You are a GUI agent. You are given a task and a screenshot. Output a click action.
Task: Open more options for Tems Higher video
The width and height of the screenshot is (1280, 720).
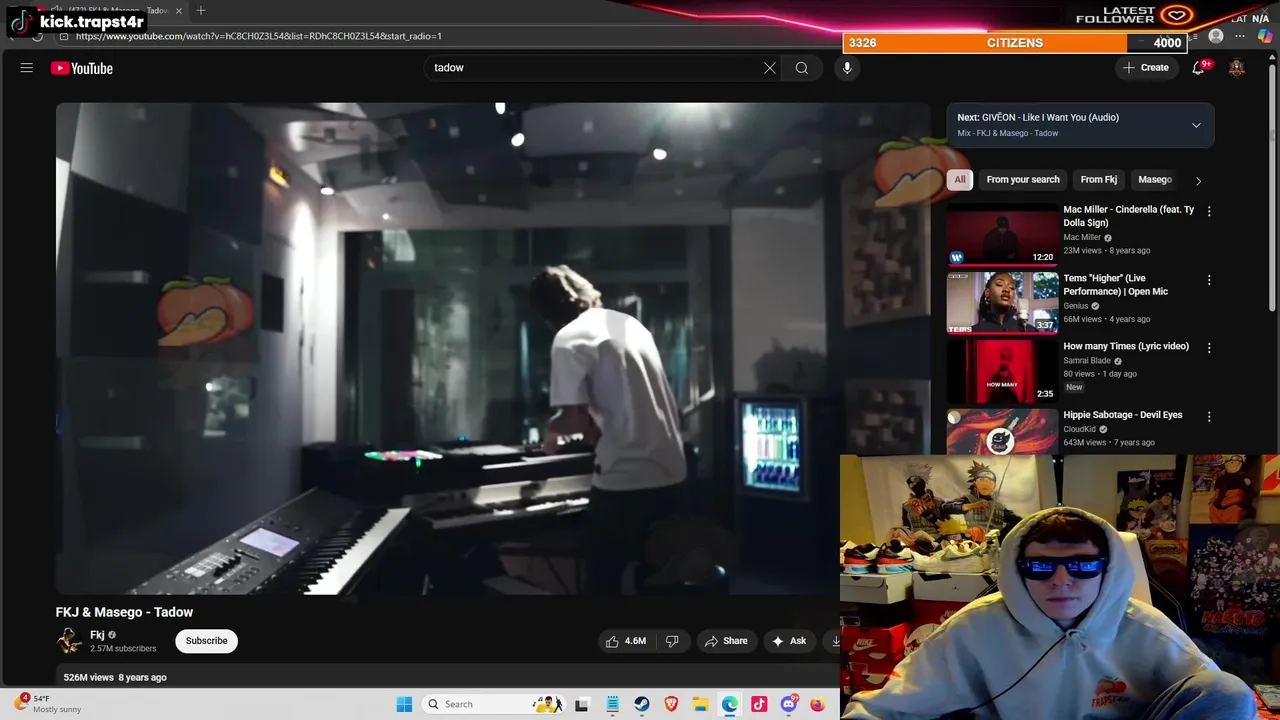click(x=1209, y=280)
